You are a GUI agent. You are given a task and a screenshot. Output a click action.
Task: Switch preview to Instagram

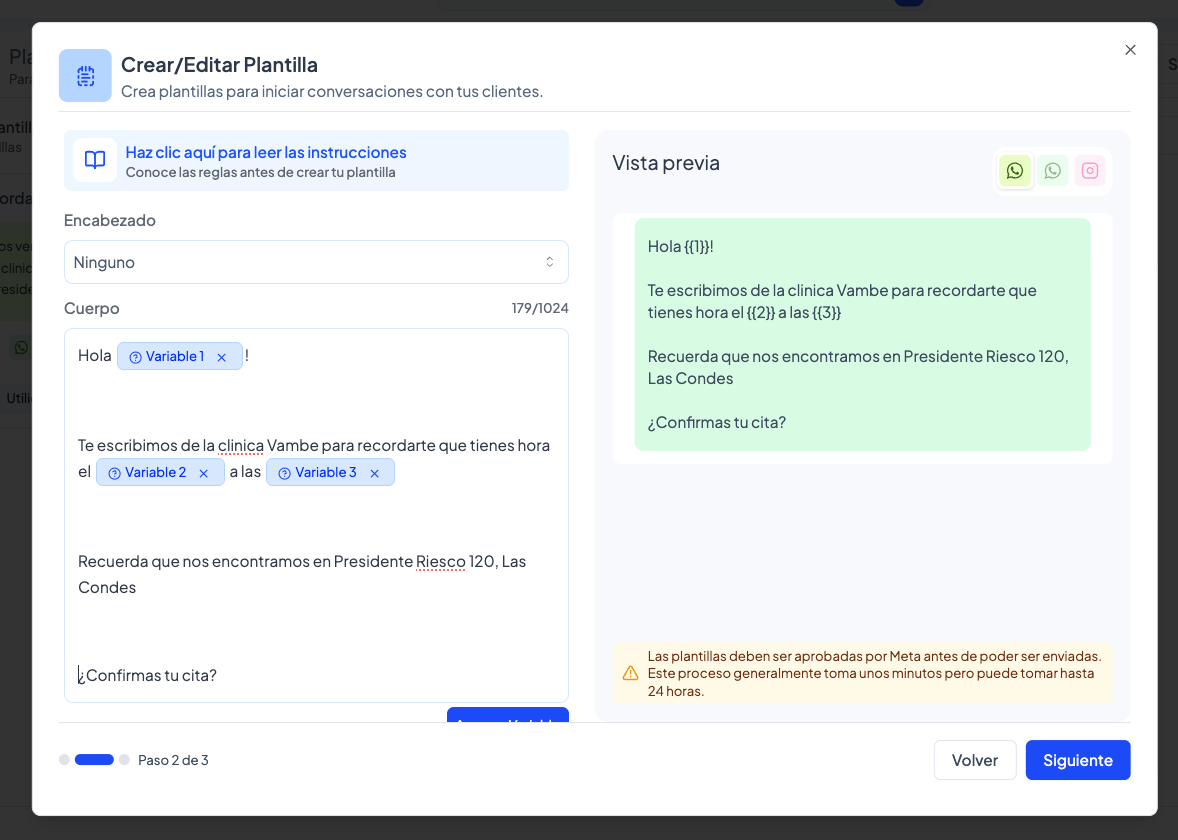pyautogui.click(x=1090, y=171)
